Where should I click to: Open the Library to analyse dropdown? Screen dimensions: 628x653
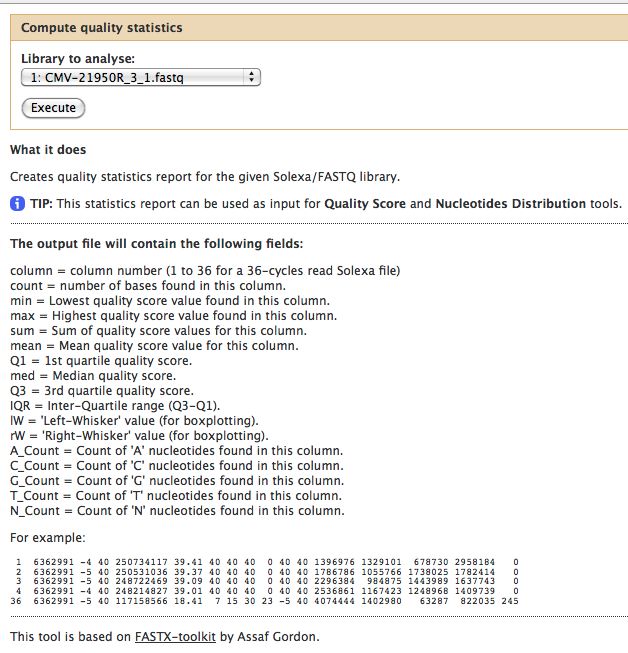(139, 77)
